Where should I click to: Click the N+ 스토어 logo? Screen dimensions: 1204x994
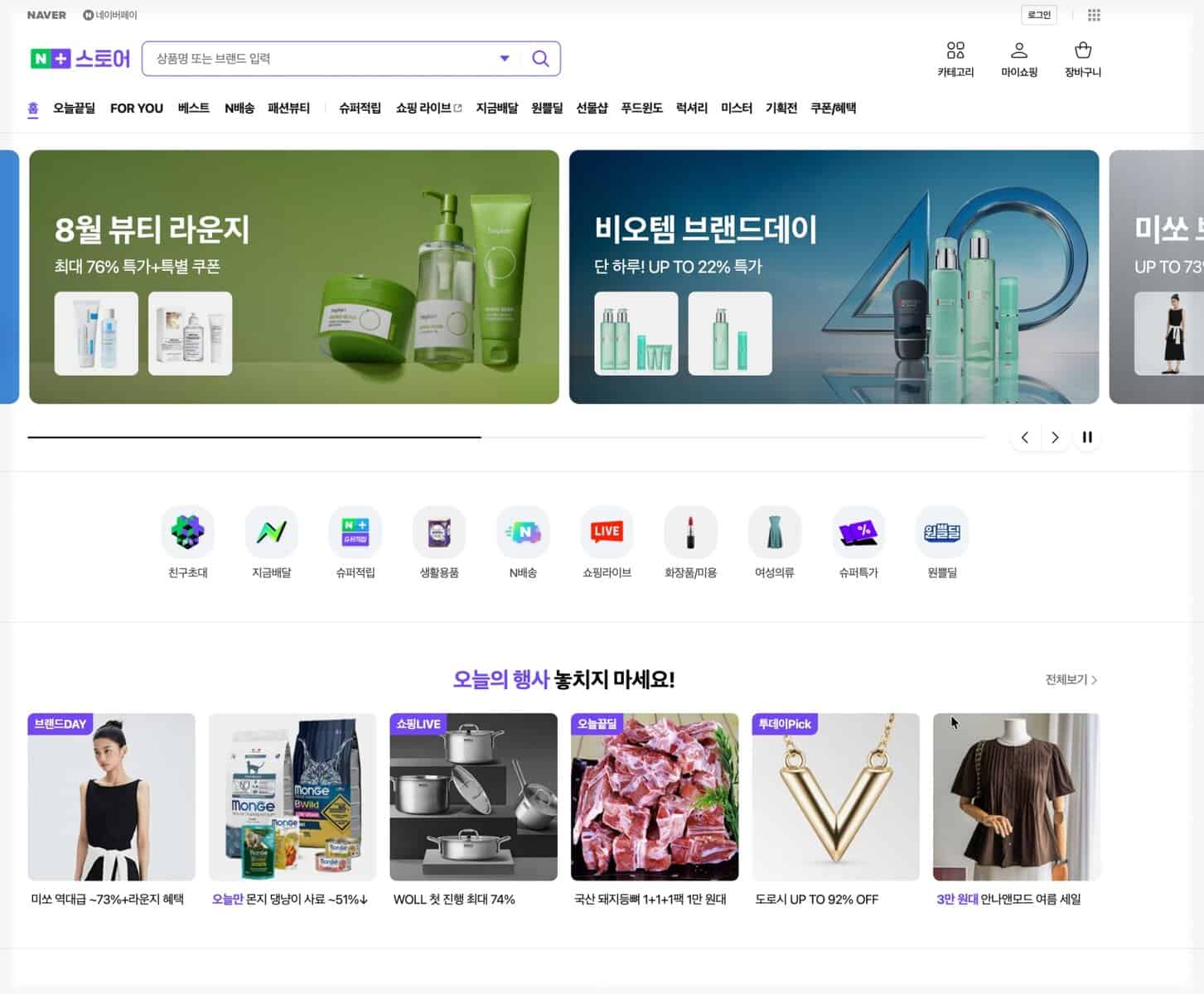(80, 59)
